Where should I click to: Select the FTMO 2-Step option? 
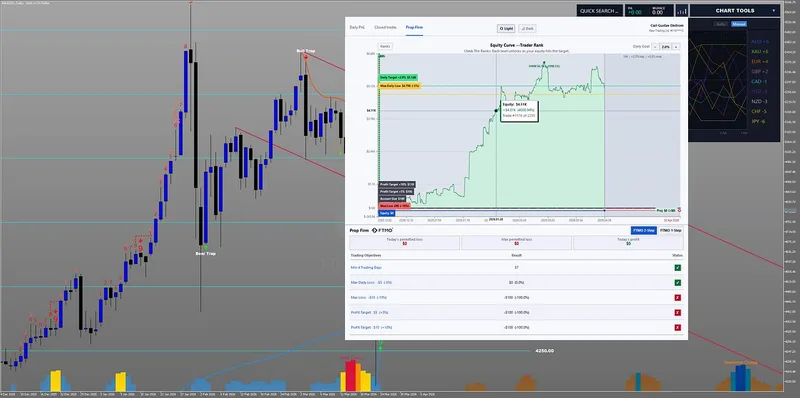[643, 230]
